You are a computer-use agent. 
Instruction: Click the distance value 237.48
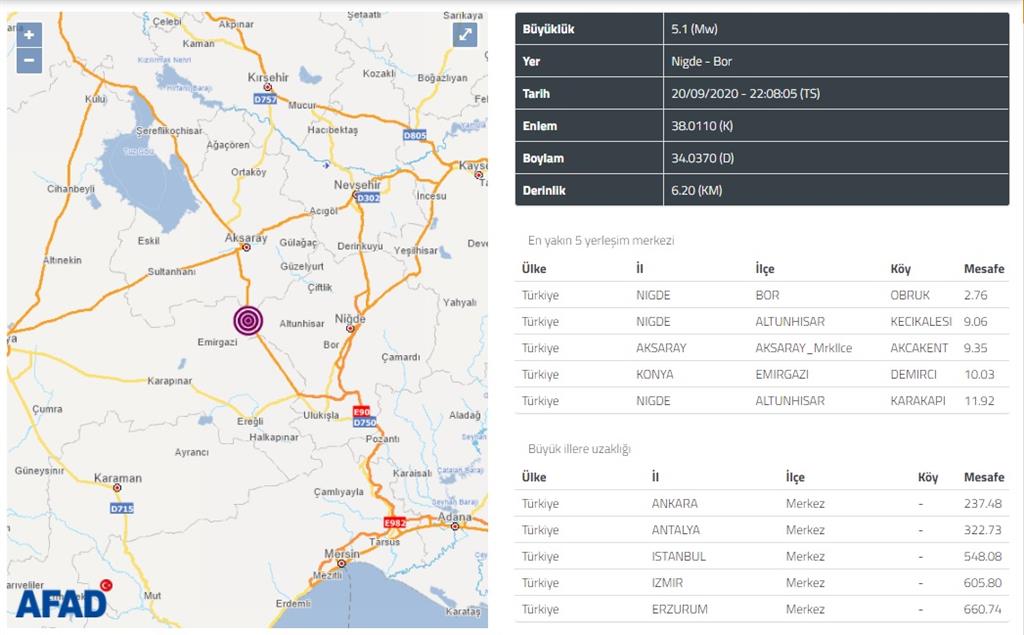(x=983, y=504)
